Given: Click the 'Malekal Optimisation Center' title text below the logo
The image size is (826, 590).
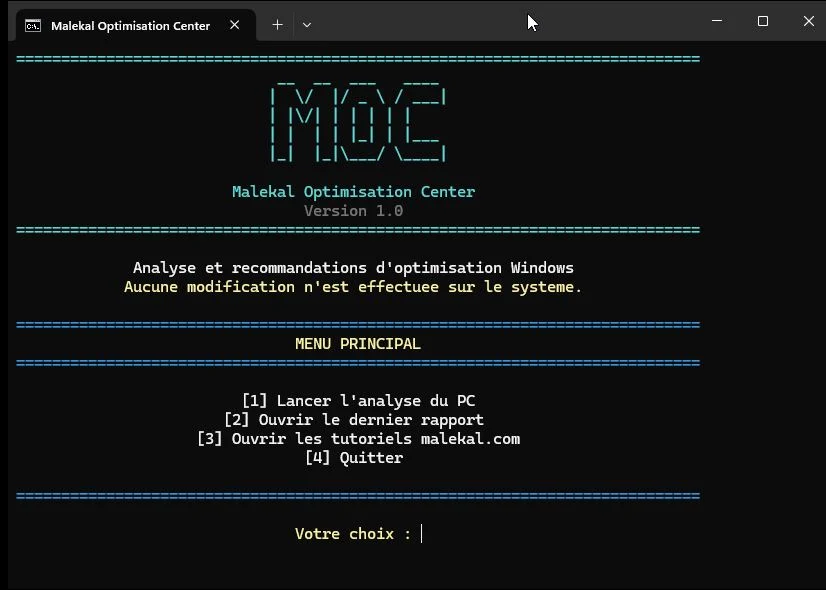Looking at the screenshot, I should click(x=353, y=192).
